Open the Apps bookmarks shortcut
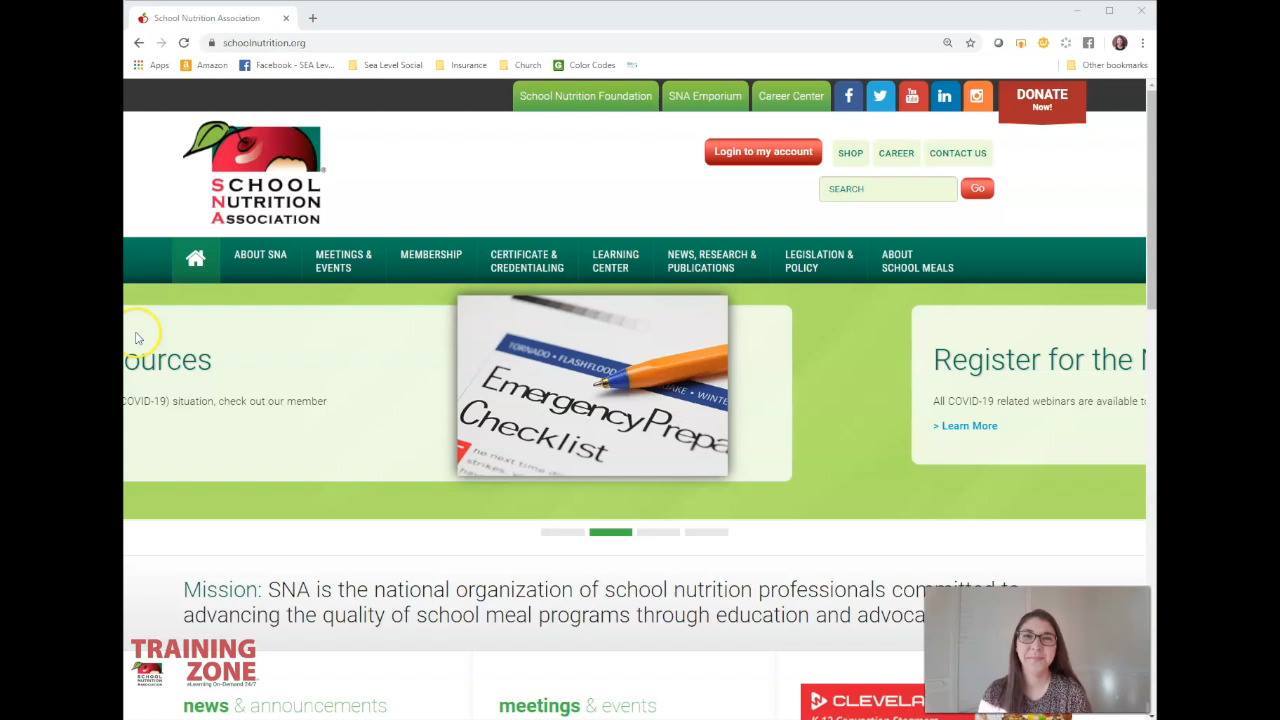Screen dimensions: 1280x720 [x=151, y=65]
